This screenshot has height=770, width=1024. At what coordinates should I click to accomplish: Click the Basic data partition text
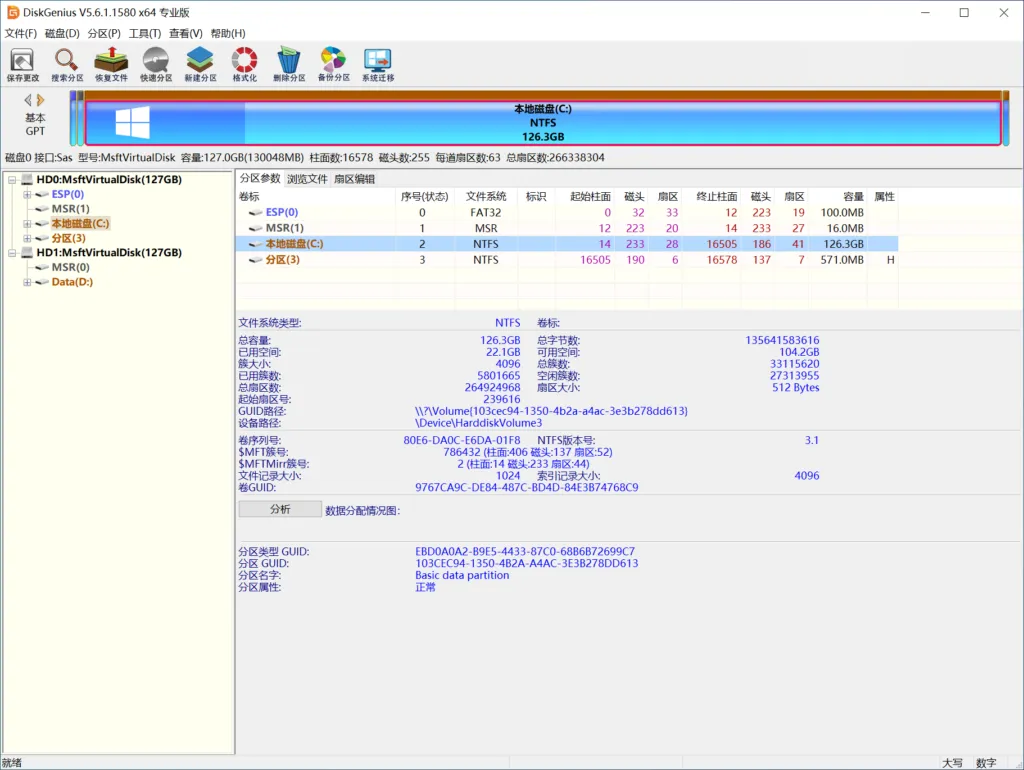click(x=462, y=575)
